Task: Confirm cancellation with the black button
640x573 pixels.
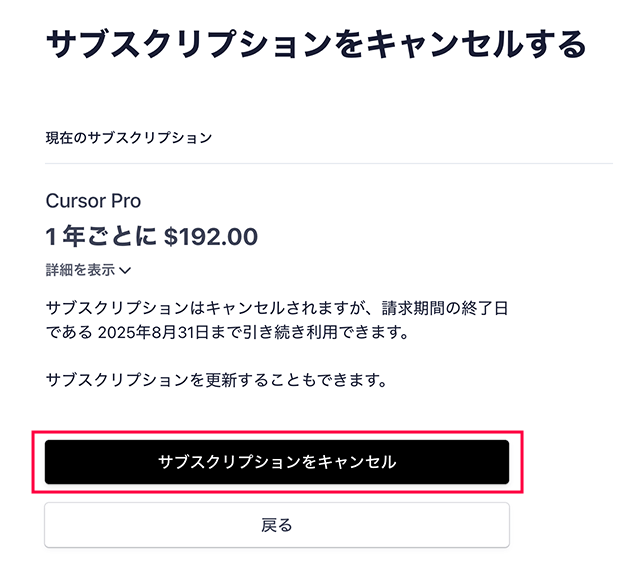Action: point(277,462)
